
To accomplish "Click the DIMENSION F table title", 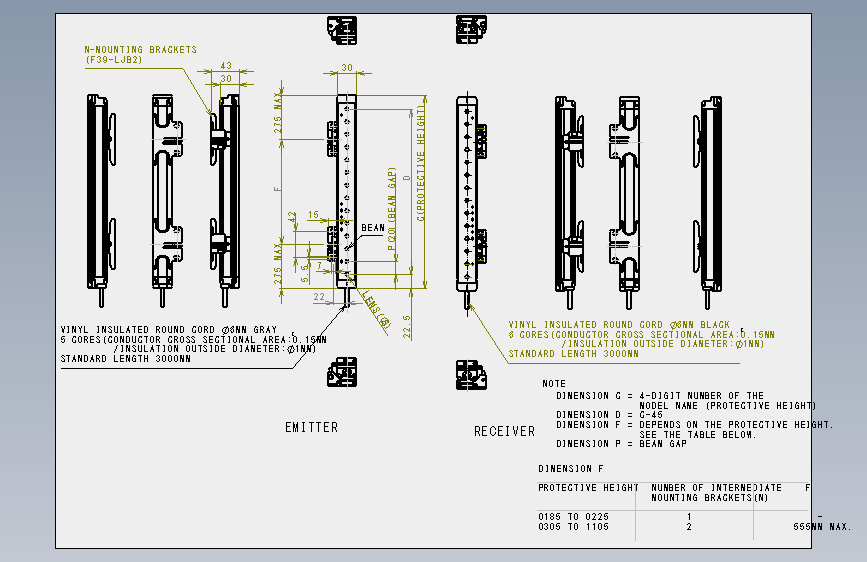I will click(571, 469).
